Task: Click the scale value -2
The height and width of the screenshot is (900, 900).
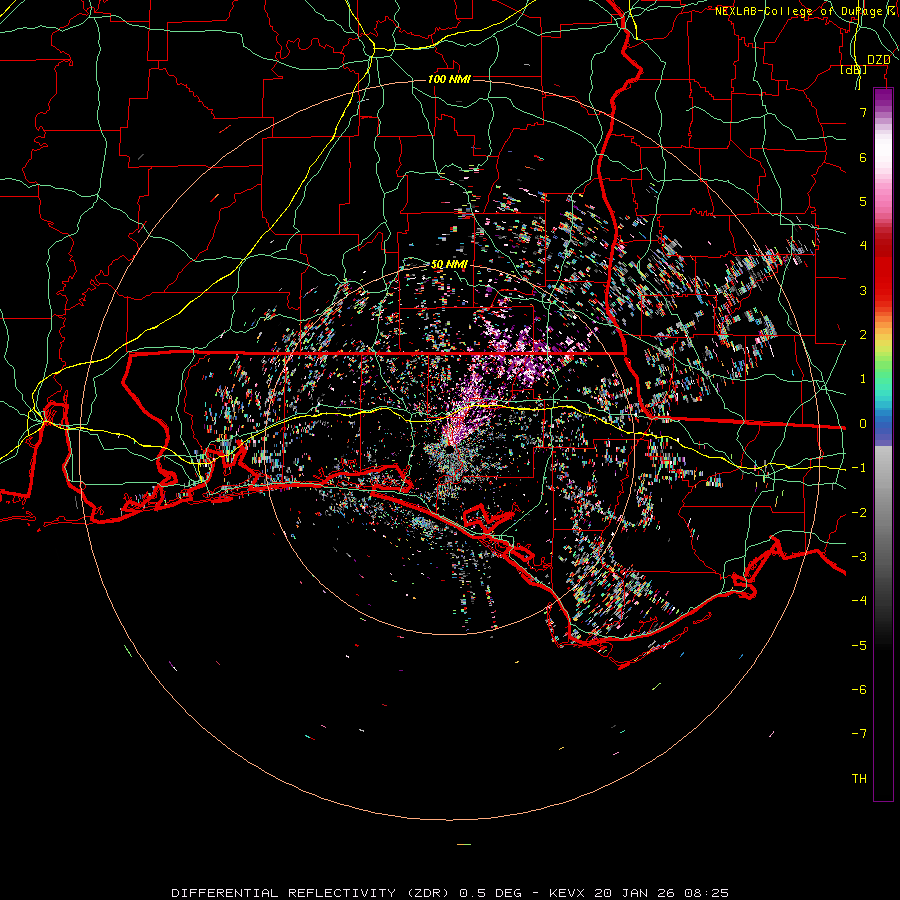Action: [859, 513]
